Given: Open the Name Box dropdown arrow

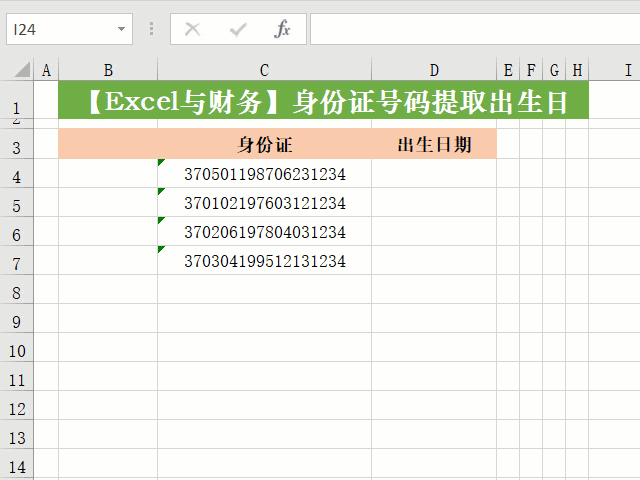Looking at the screenshot, I should click(x=121, y=29).
